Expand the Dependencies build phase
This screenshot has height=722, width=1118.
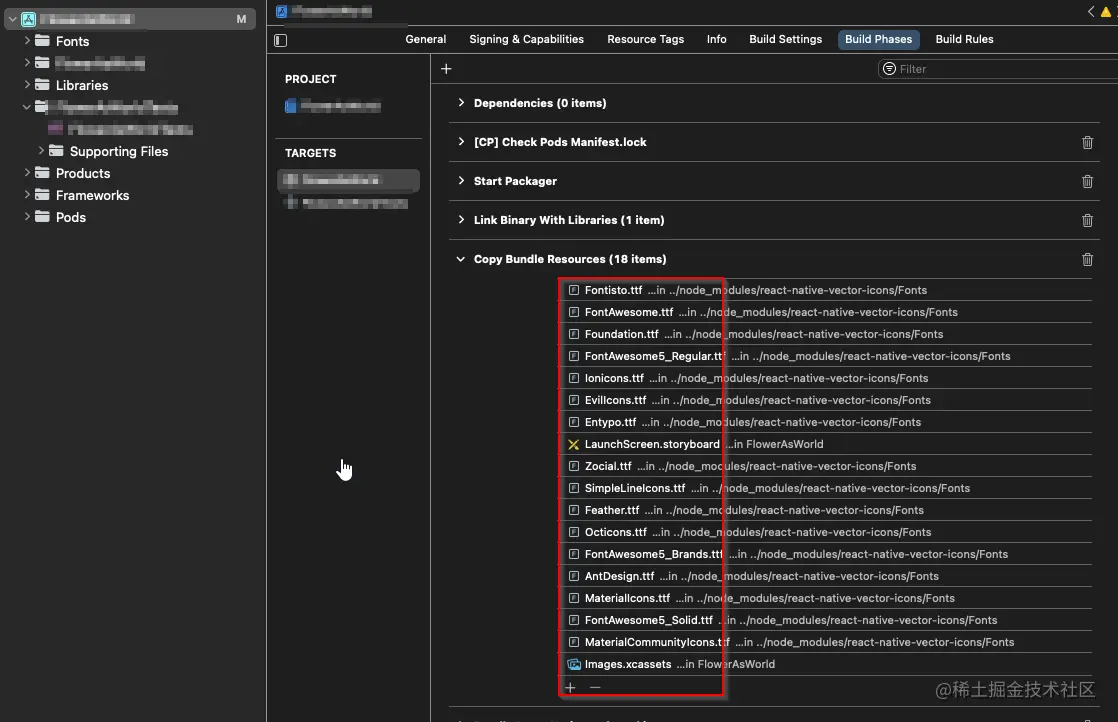461,103
